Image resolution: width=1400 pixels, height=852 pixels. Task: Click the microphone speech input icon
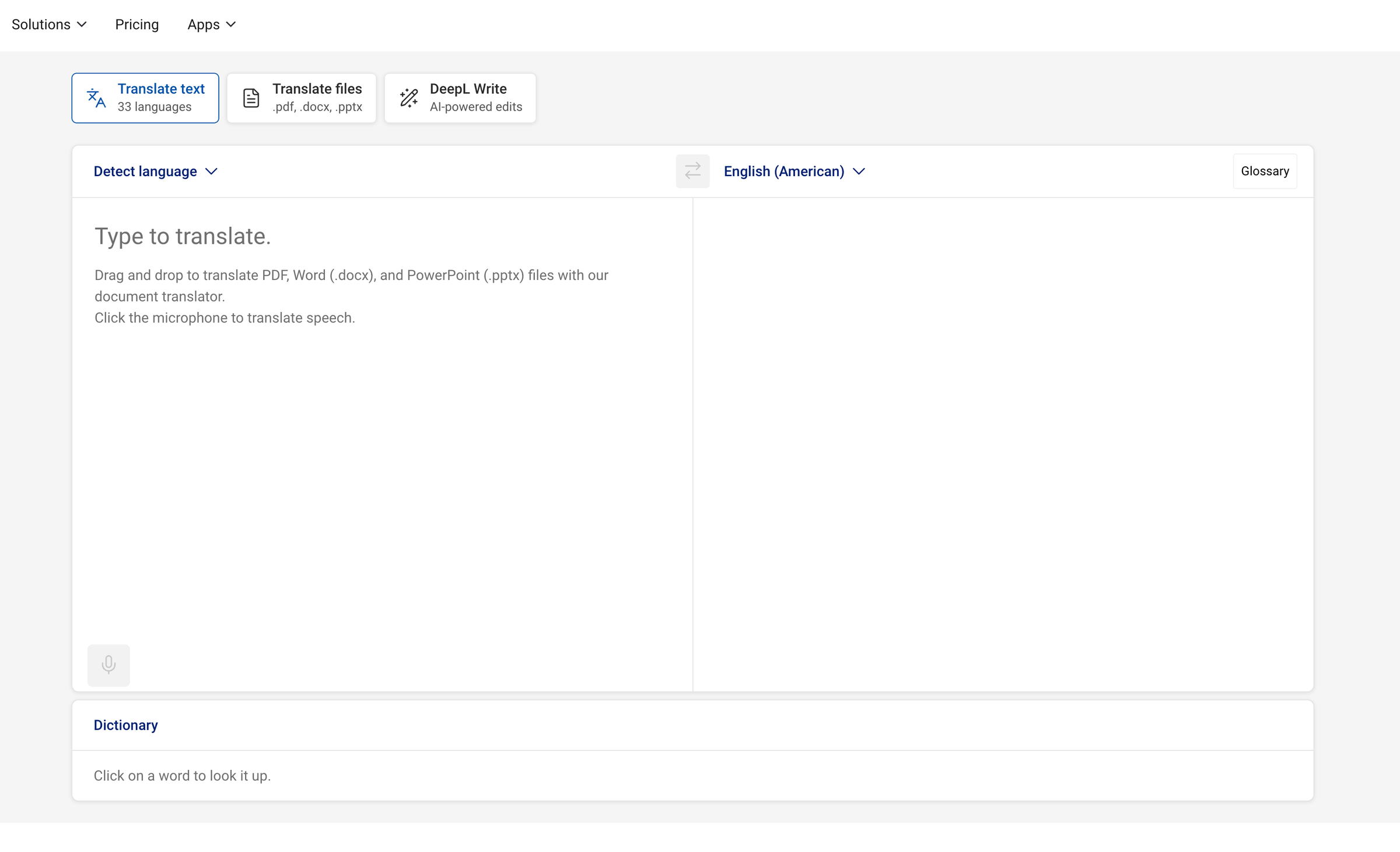click(109, 664)
